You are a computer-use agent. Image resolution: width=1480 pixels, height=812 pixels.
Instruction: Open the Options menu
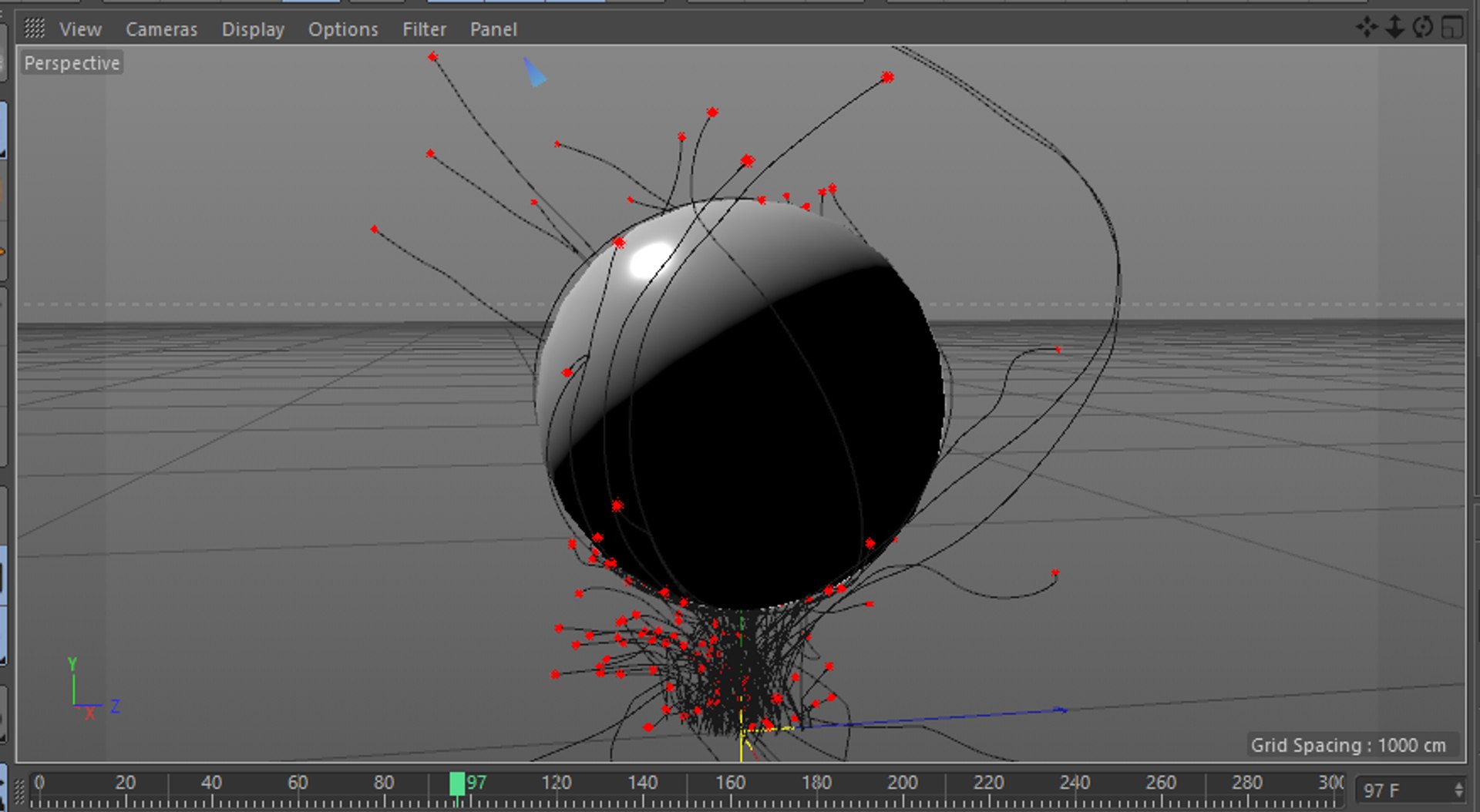point(343,29)
